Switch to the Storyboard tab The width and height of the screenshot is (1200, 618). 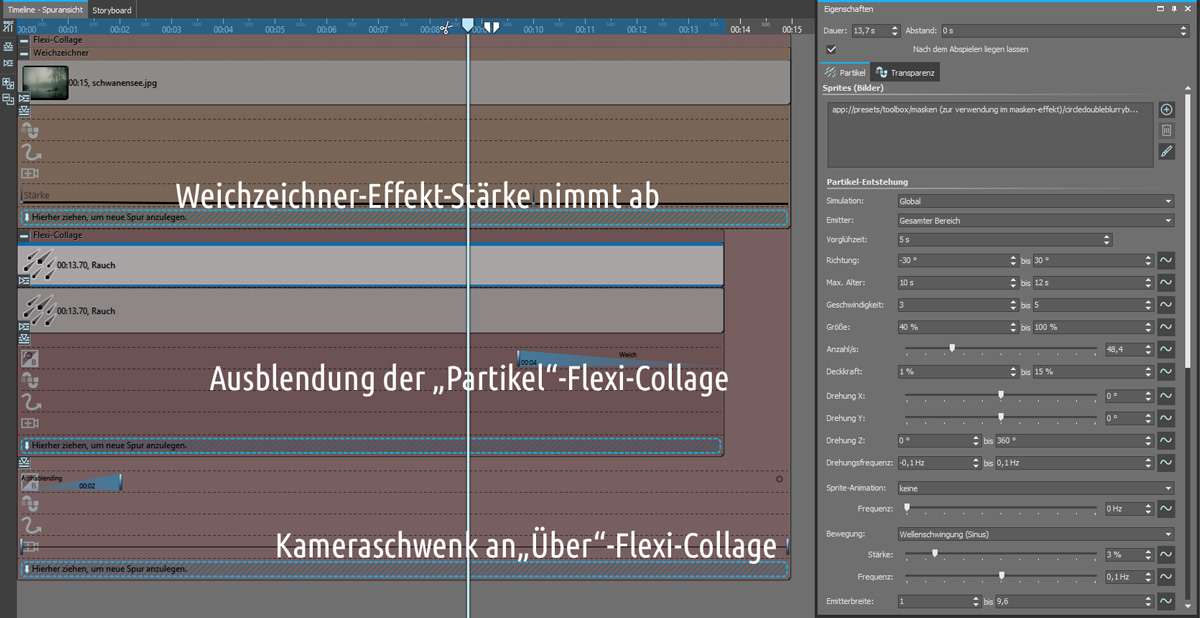pyautogui.click(x=112, y=10)
